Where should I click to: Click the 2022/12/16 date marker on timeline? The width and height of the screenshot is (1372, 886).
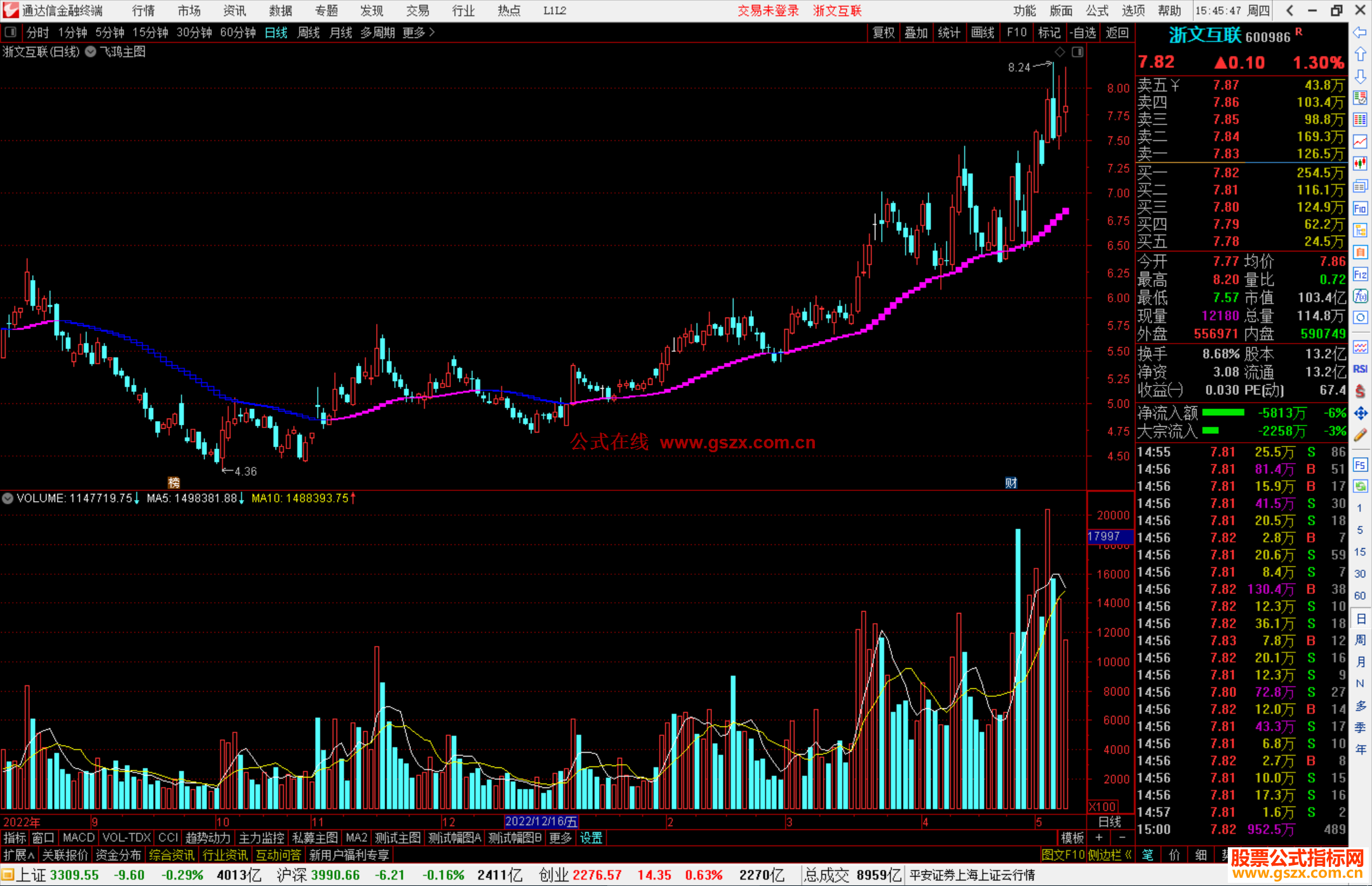(x=541, y=822)
